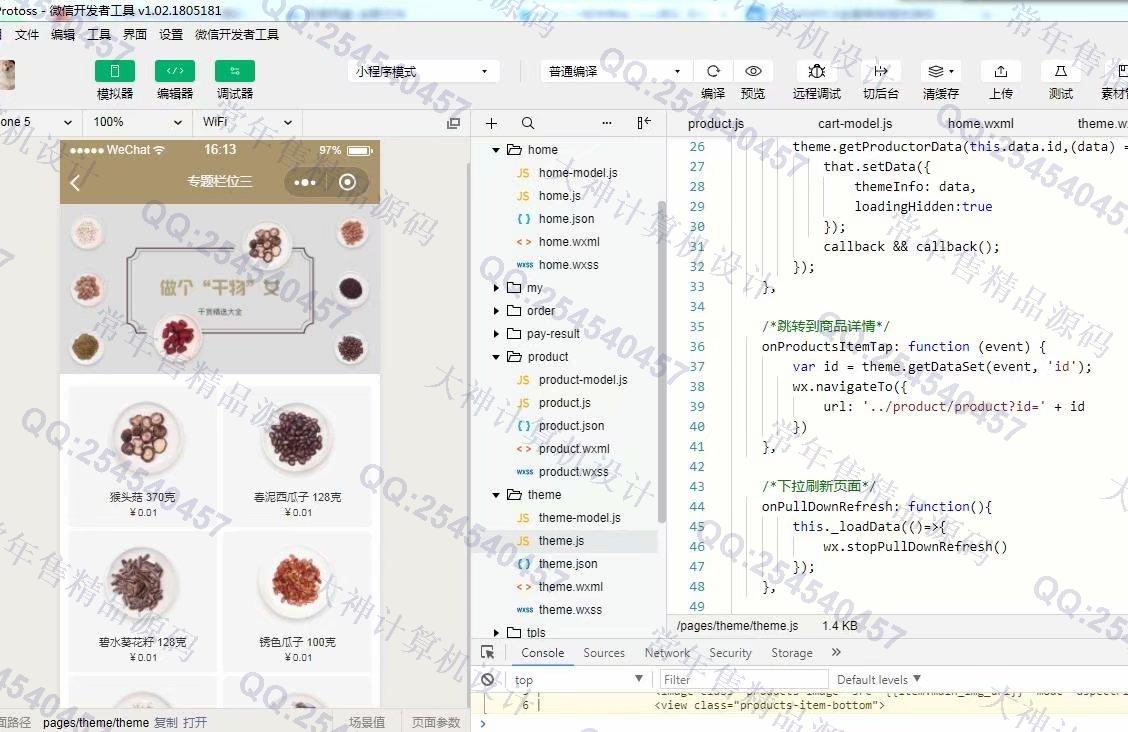This screenshot has height=732, width=1128.
Task: Collapse the theme folder
Action: (496, 495)
